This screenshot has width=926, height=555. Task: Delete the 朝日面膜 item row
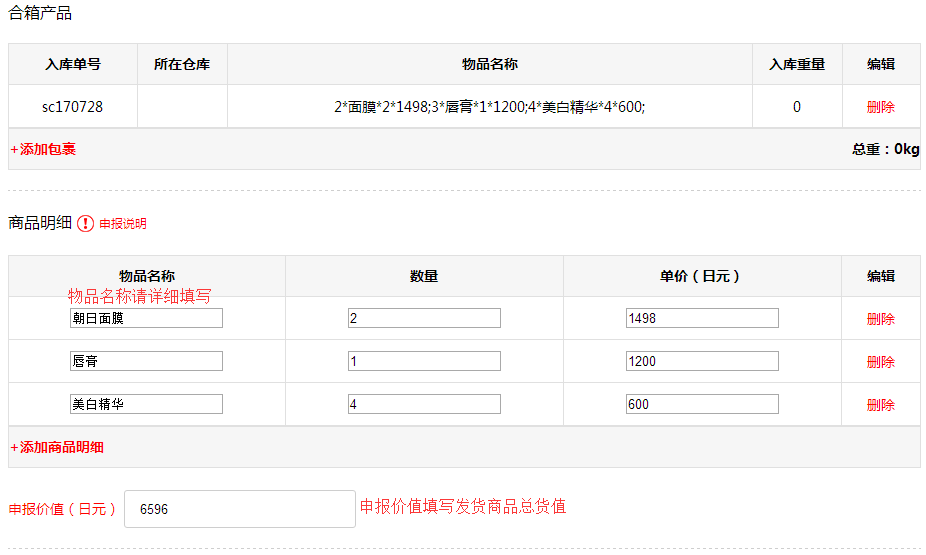point(880,319)
